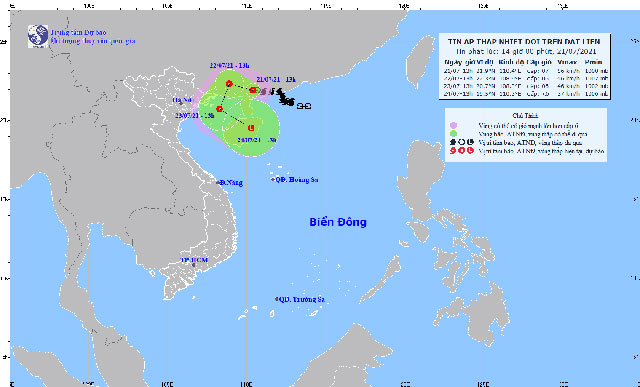
Task: Click the "Chú Thích" legend heading
Action: (x=526, y=116)
